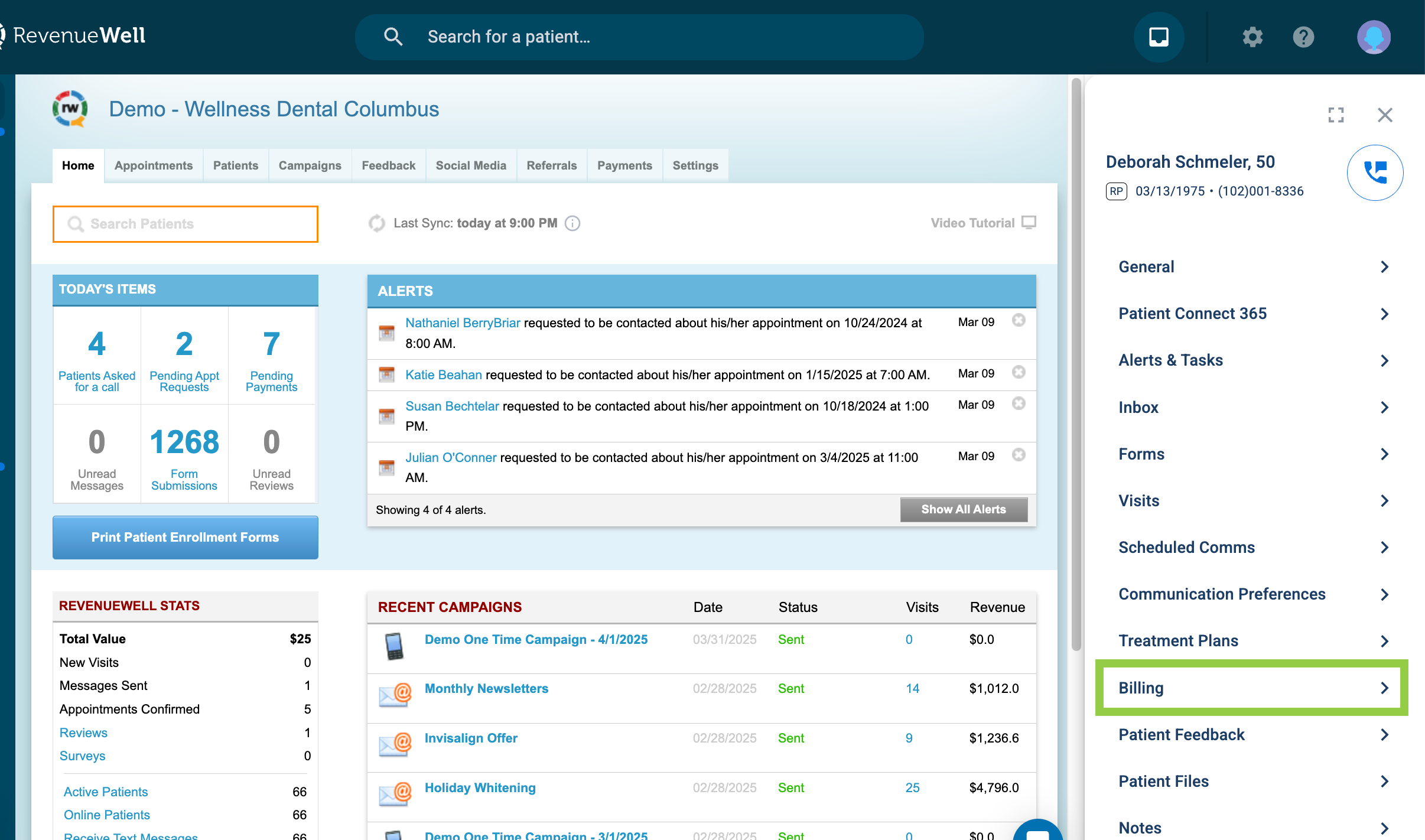Open Nathaniel BerryBriar patient link
The image size is (1425, 840).
tap(463, 323)
